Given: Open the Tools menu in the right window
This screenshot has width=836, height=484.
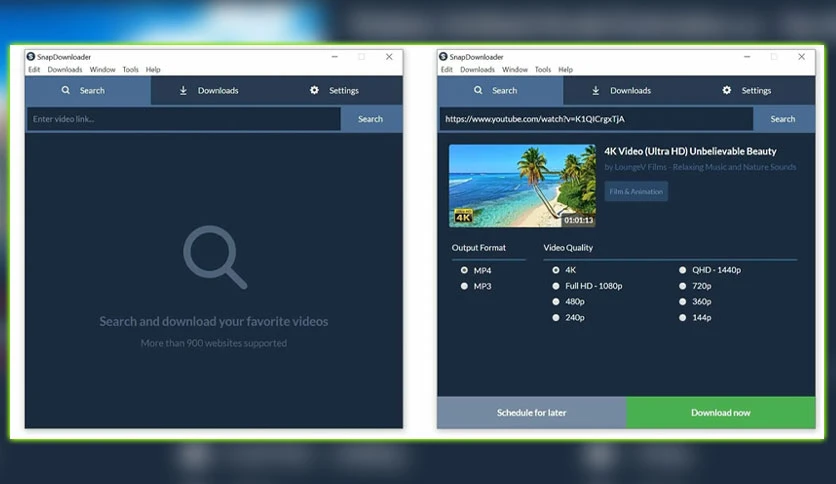Looking at the screenshot, I should point(543,69).
